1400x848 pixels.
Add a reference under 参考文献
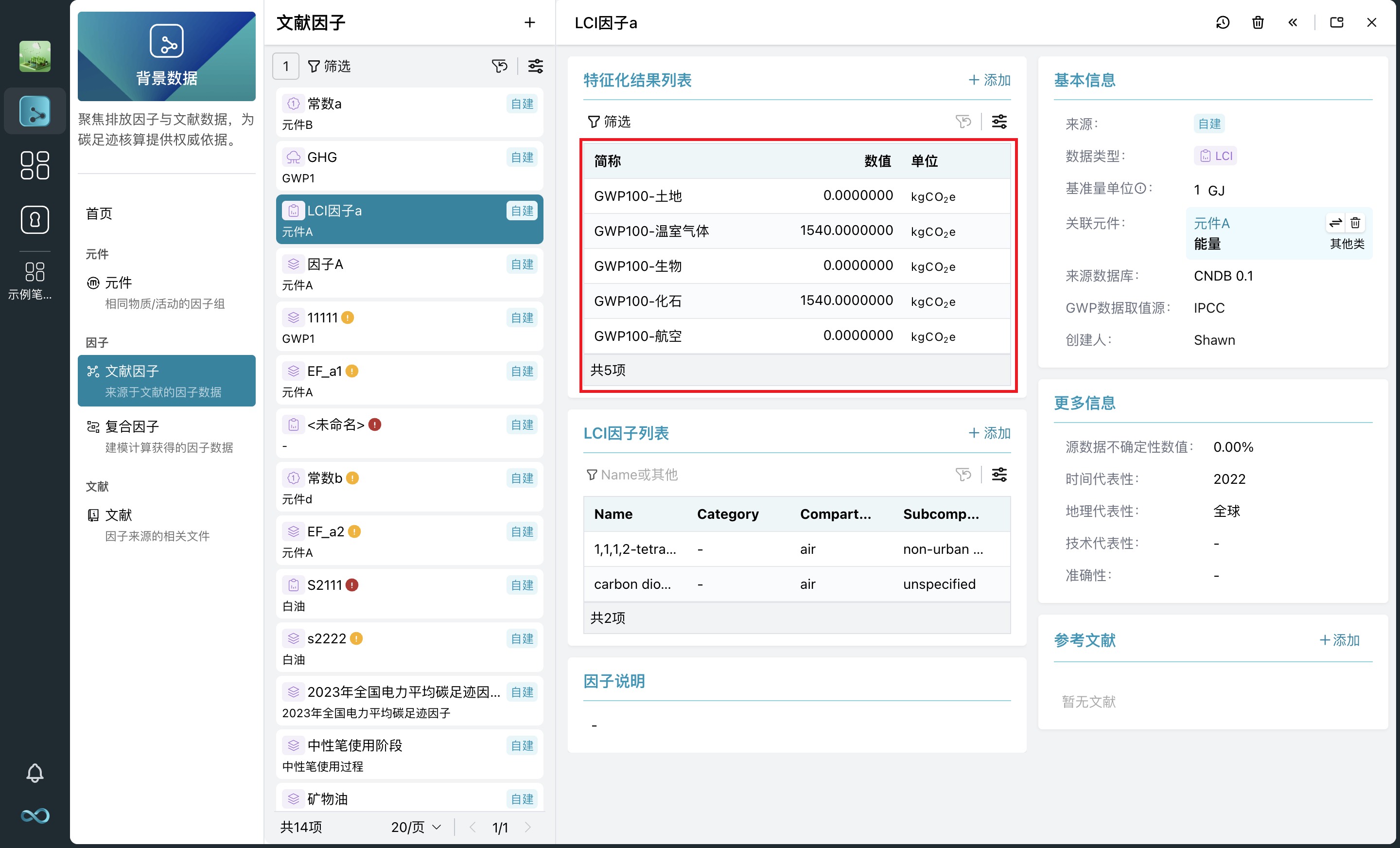point(1339,640)
